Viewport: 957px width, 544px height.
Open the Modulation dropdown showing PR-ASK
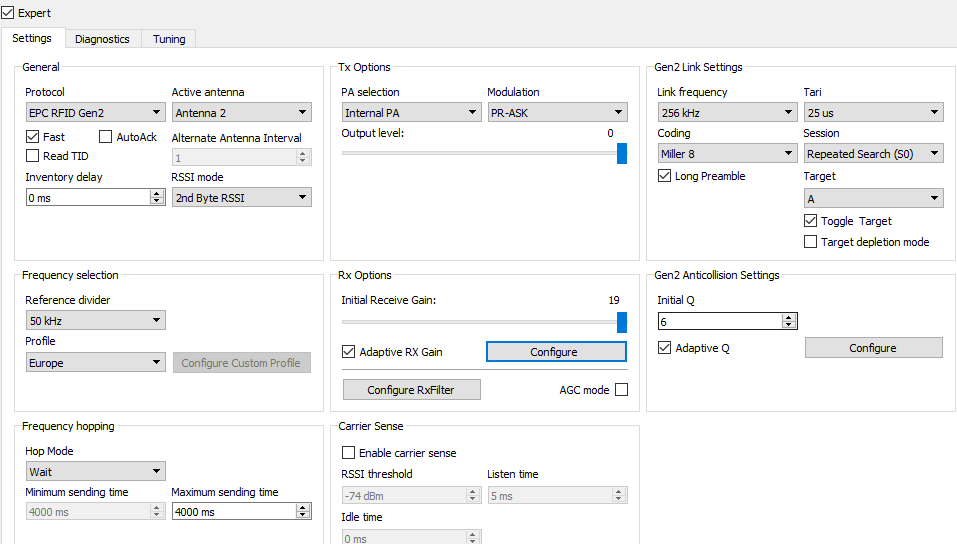tap(558, 112)
